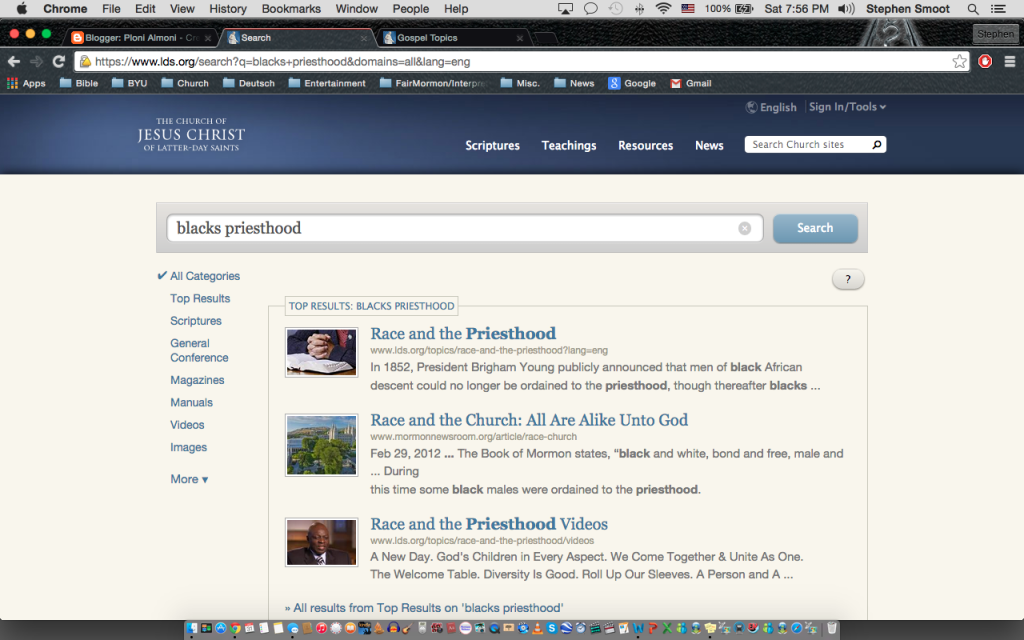This screenshot has height=640, width=1024.
Task: Open the Apps shortcut in bookmarks bar
Action: (x=26, y=83)
